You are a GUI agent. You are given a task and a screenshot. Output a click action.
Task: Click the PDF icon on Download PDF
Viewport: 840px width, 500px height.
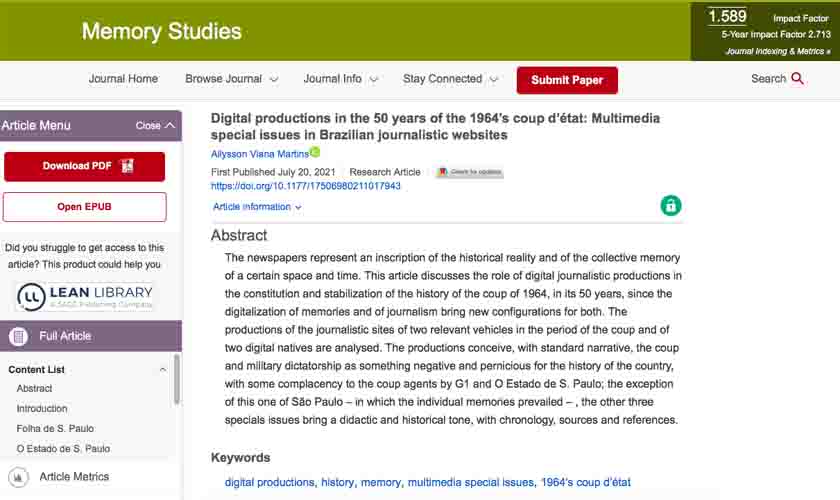[127, 166]
